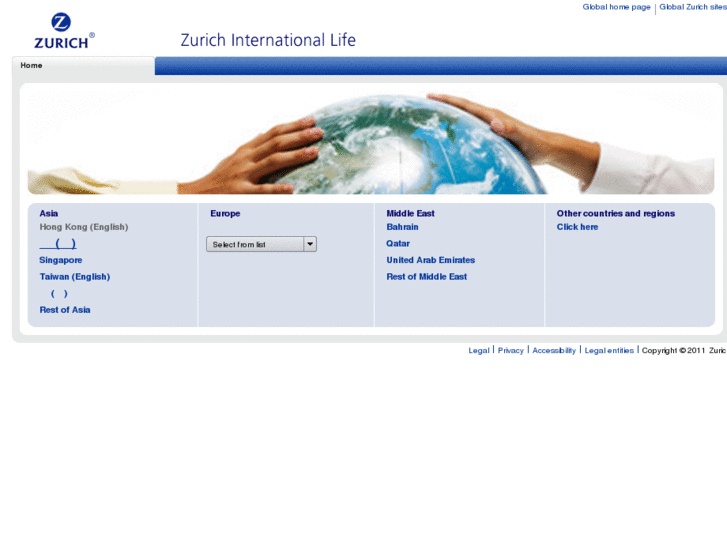Open Global Zurich sites link
This screenshot has height=545, width=727.
click(693, 7)
